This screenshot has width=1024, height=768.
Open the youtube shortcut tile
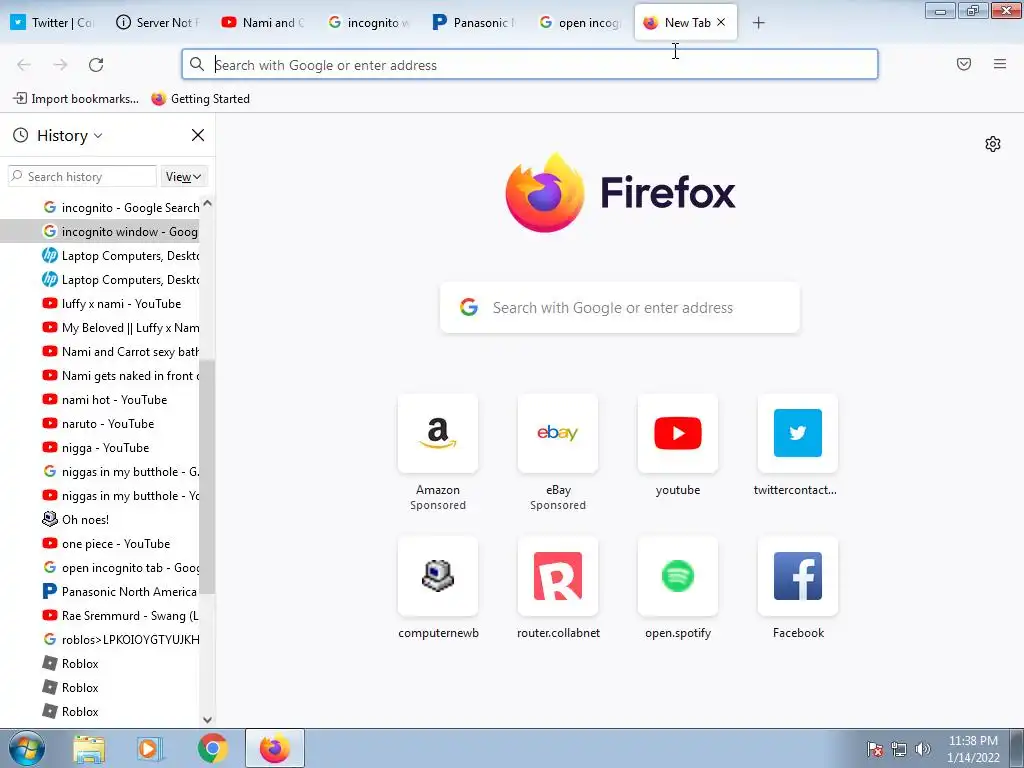pos(678,434)
